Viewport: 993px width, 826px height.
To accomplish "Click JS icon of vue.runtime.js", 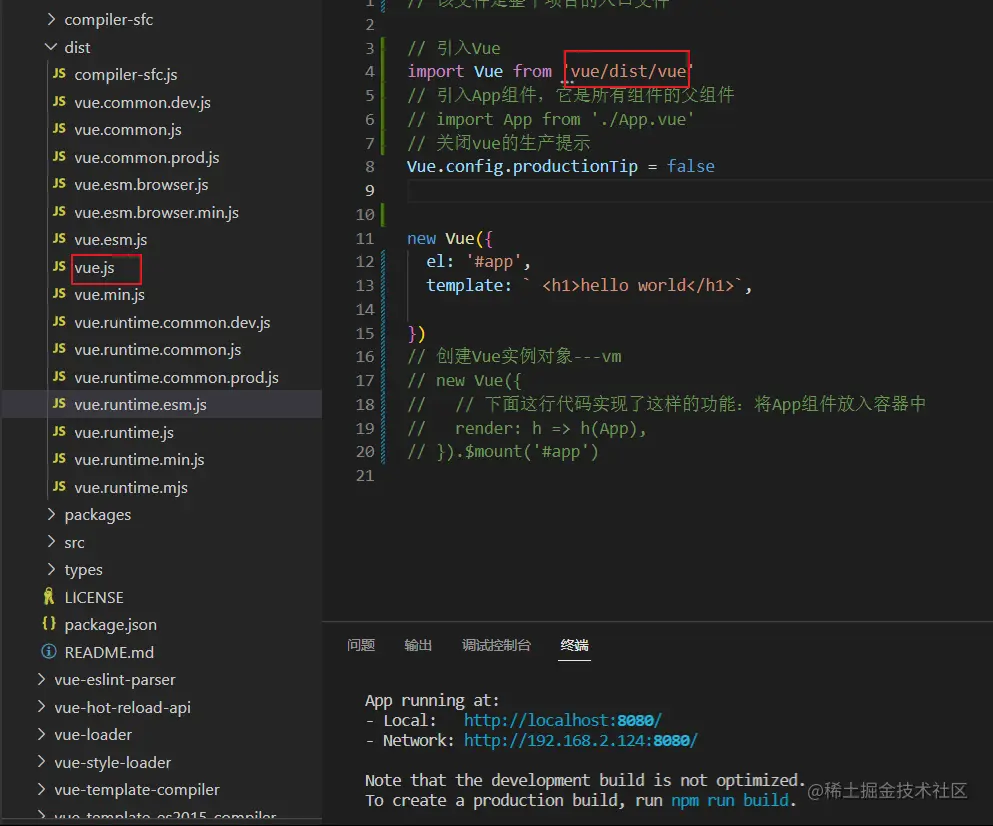I will pos(60,432).
